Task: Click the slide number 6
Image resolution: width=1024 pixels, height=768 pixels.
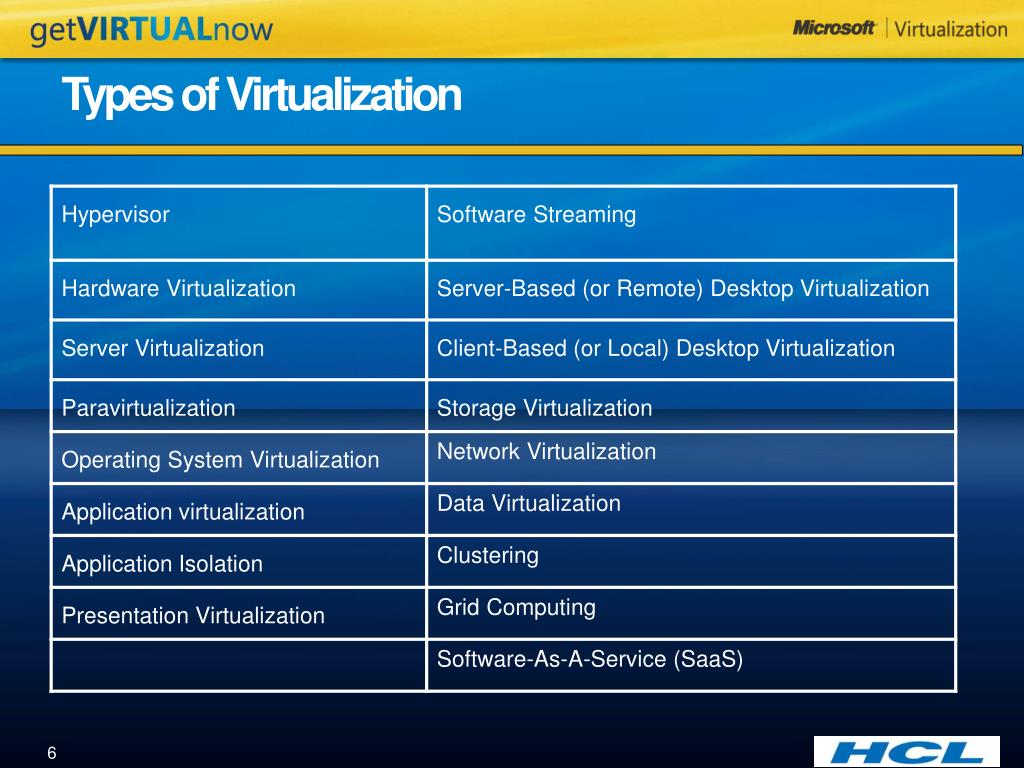Action: (x=52, y=753)
